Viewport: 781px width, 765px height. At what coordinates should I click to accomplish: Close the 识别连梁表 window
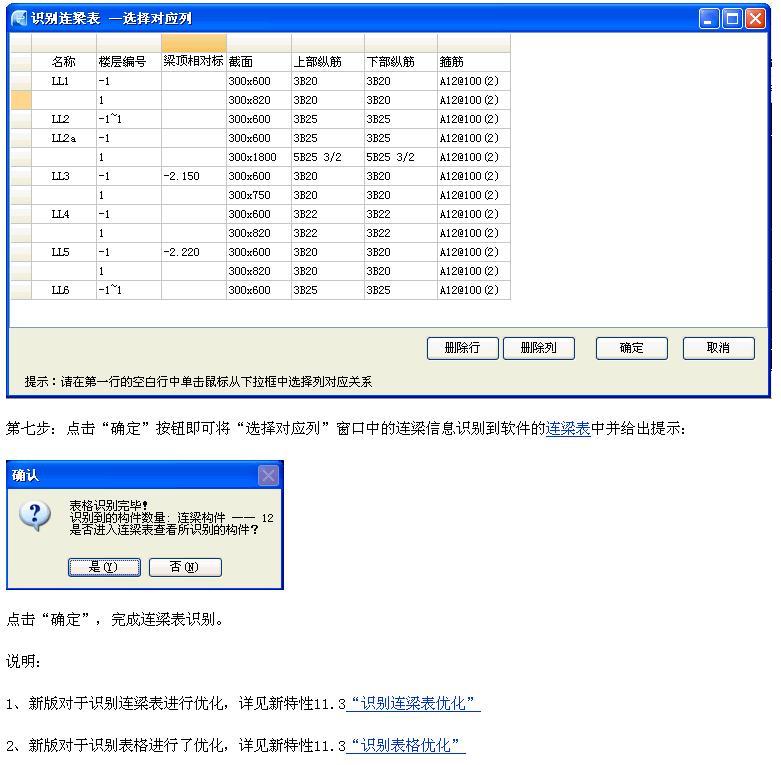(755, 19)
